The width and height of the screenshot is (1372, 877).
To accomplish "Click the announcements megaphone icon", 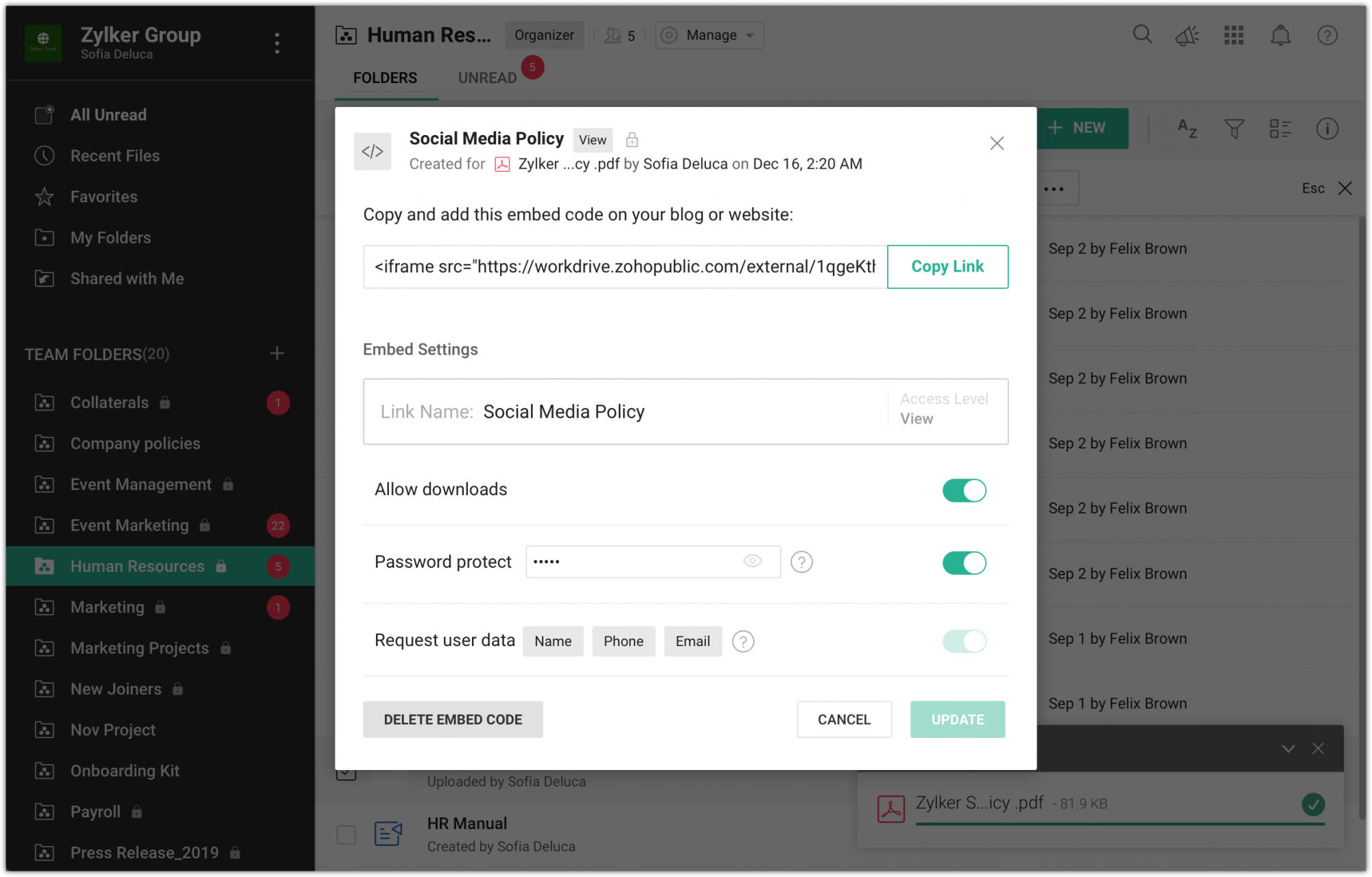I will pos(1187,34).
